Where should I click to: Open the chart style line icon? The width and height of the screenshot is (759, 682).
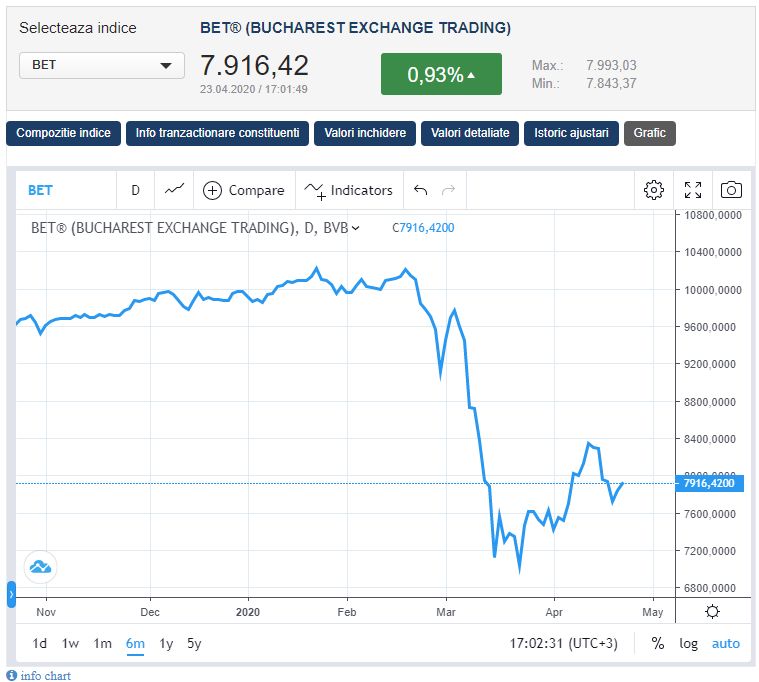click(x=174, y=190)
